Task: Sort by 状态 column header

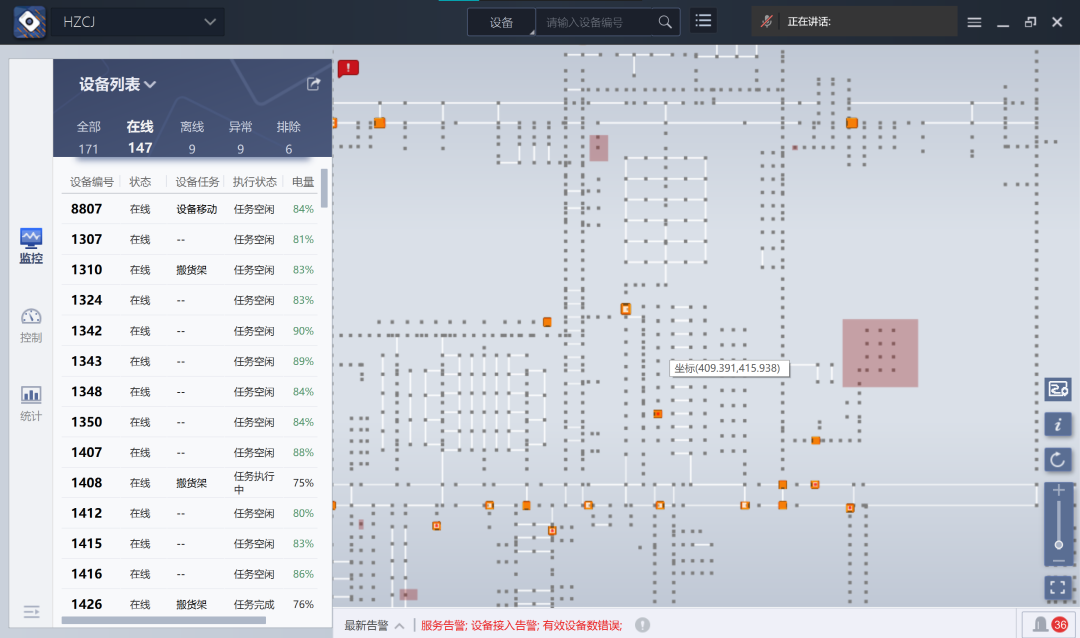Action: coord(140,182)
